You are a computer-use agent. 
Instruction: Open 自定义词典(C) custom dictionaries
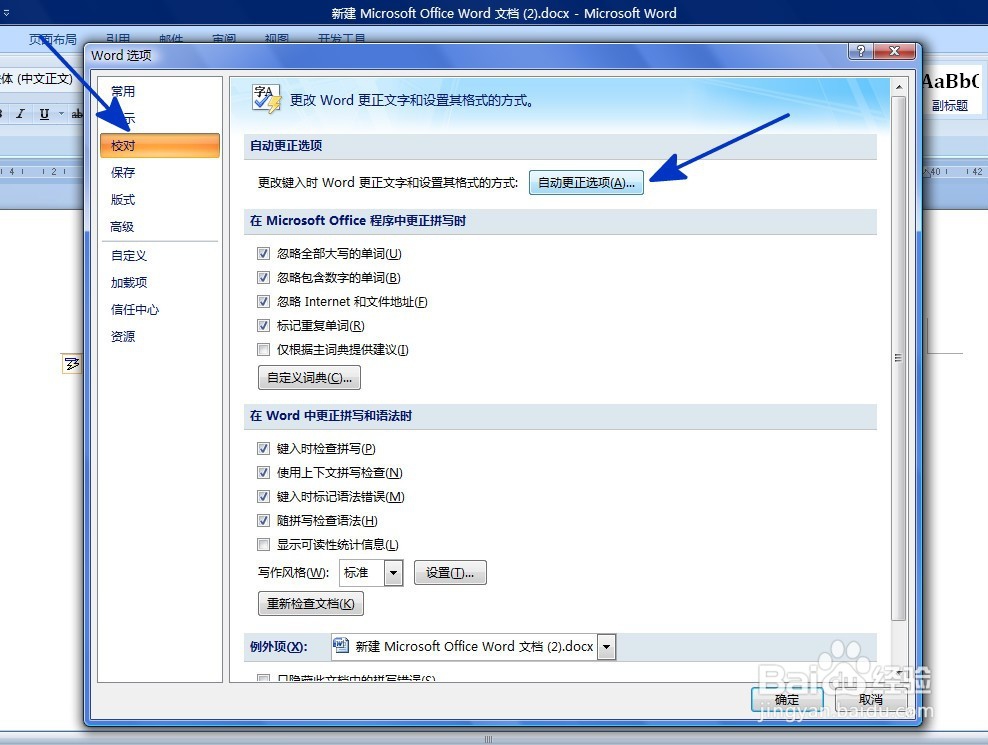pyautogui.click(x=309, y=378)
